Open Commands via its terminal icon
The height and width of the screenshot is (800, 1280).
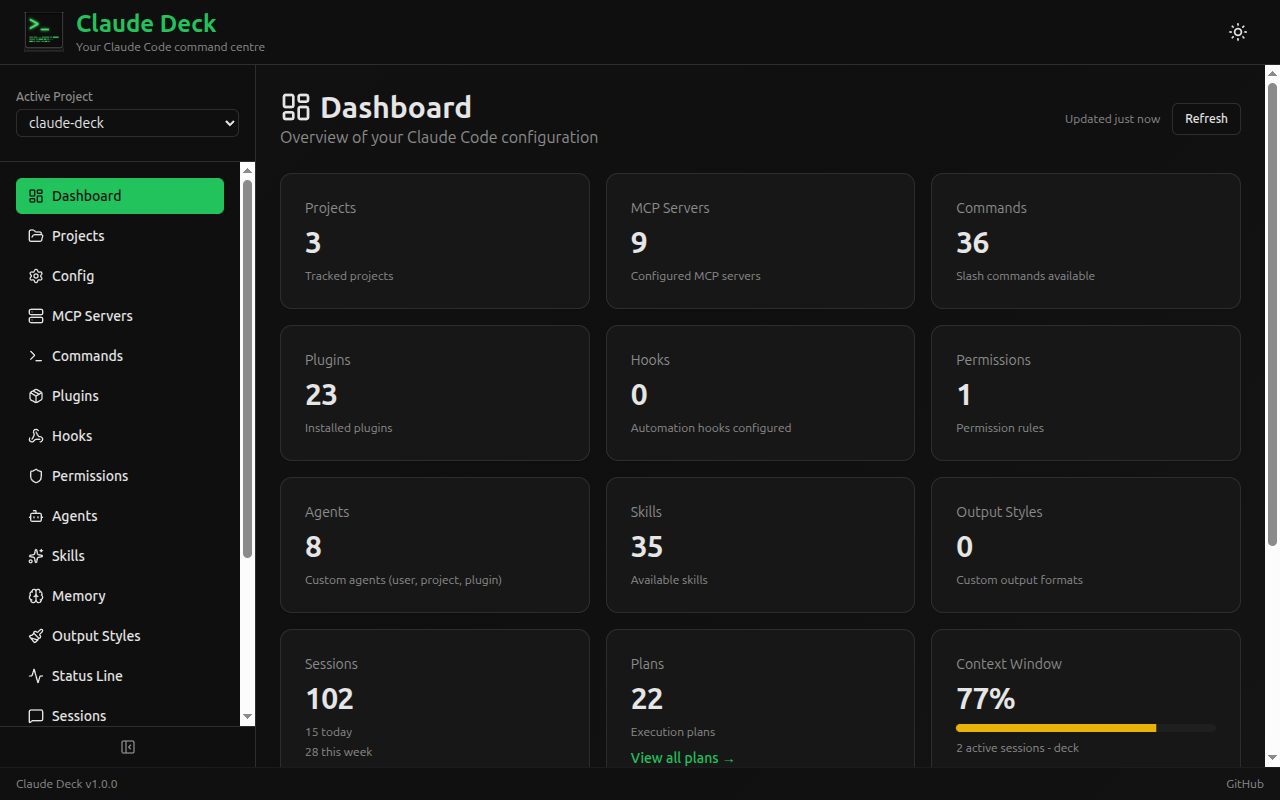coord(34,355)
